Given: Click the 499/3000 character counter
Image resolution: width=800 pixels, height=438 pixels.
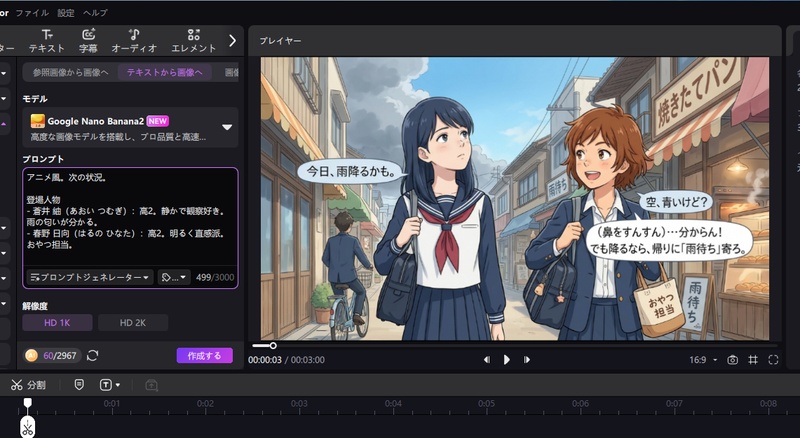Looking at the screenshot, I should pyautogui.click(x=215, y=277).
